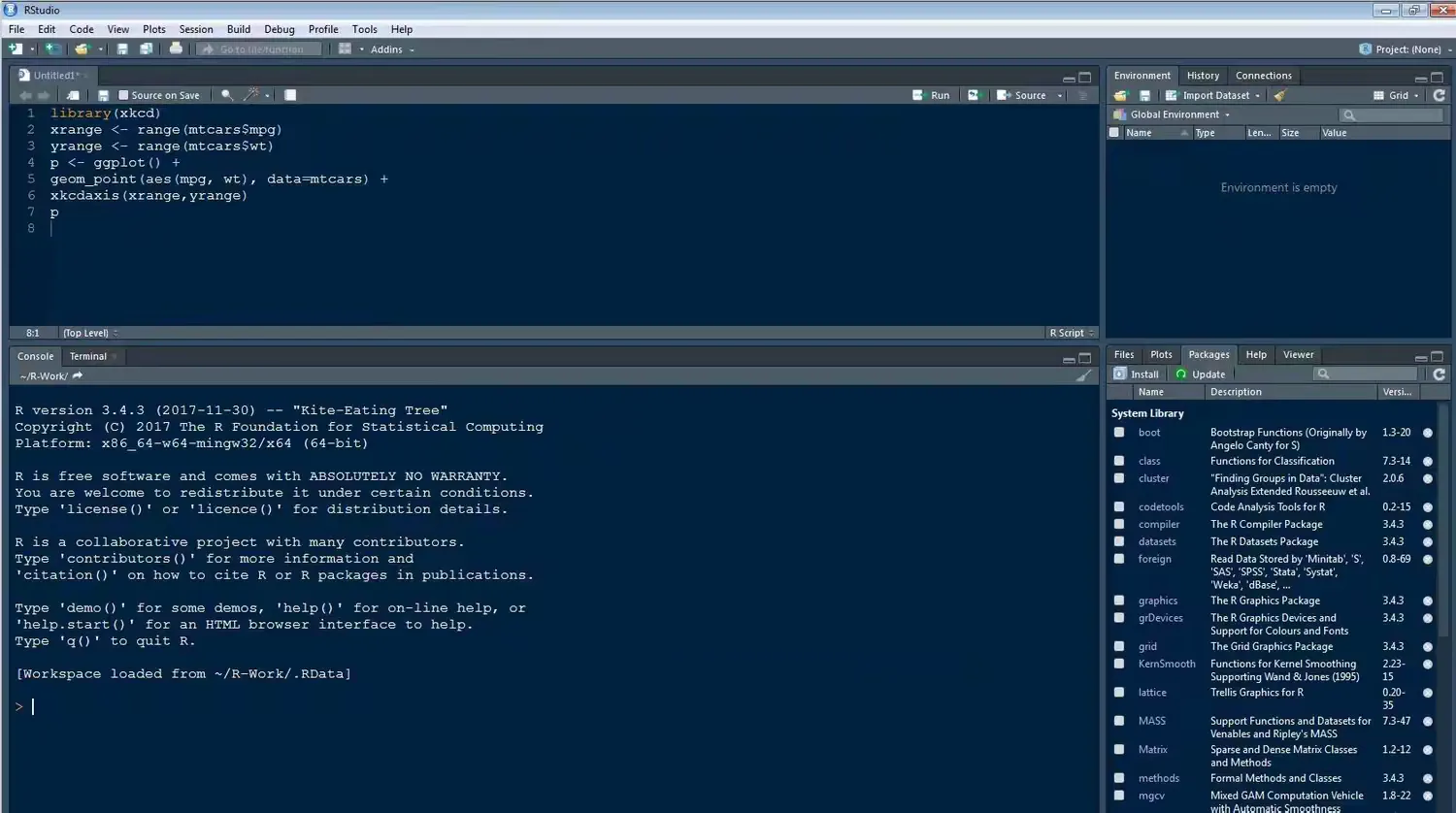Image resolution: width=1456 pixels, height=813 pixels.
Task: Click the Compile Report notebook icon
Action: coord(290,95)
